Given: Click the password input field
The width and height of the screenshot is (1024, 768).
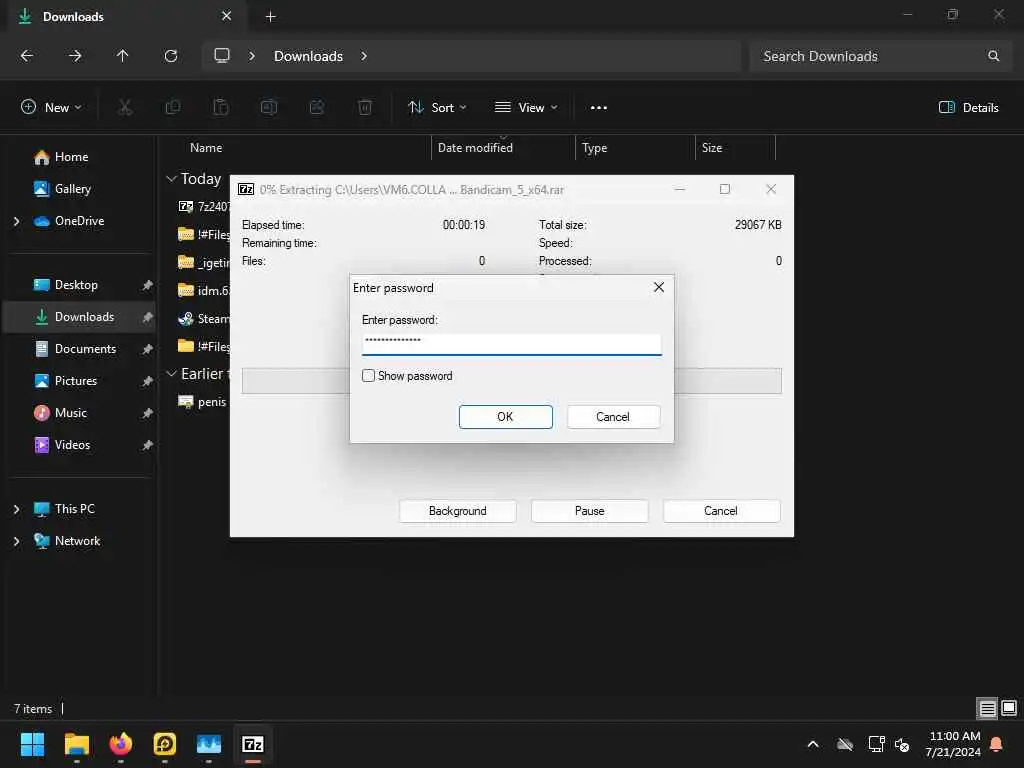Looking at the screenshot, I should tap(511, 342).
